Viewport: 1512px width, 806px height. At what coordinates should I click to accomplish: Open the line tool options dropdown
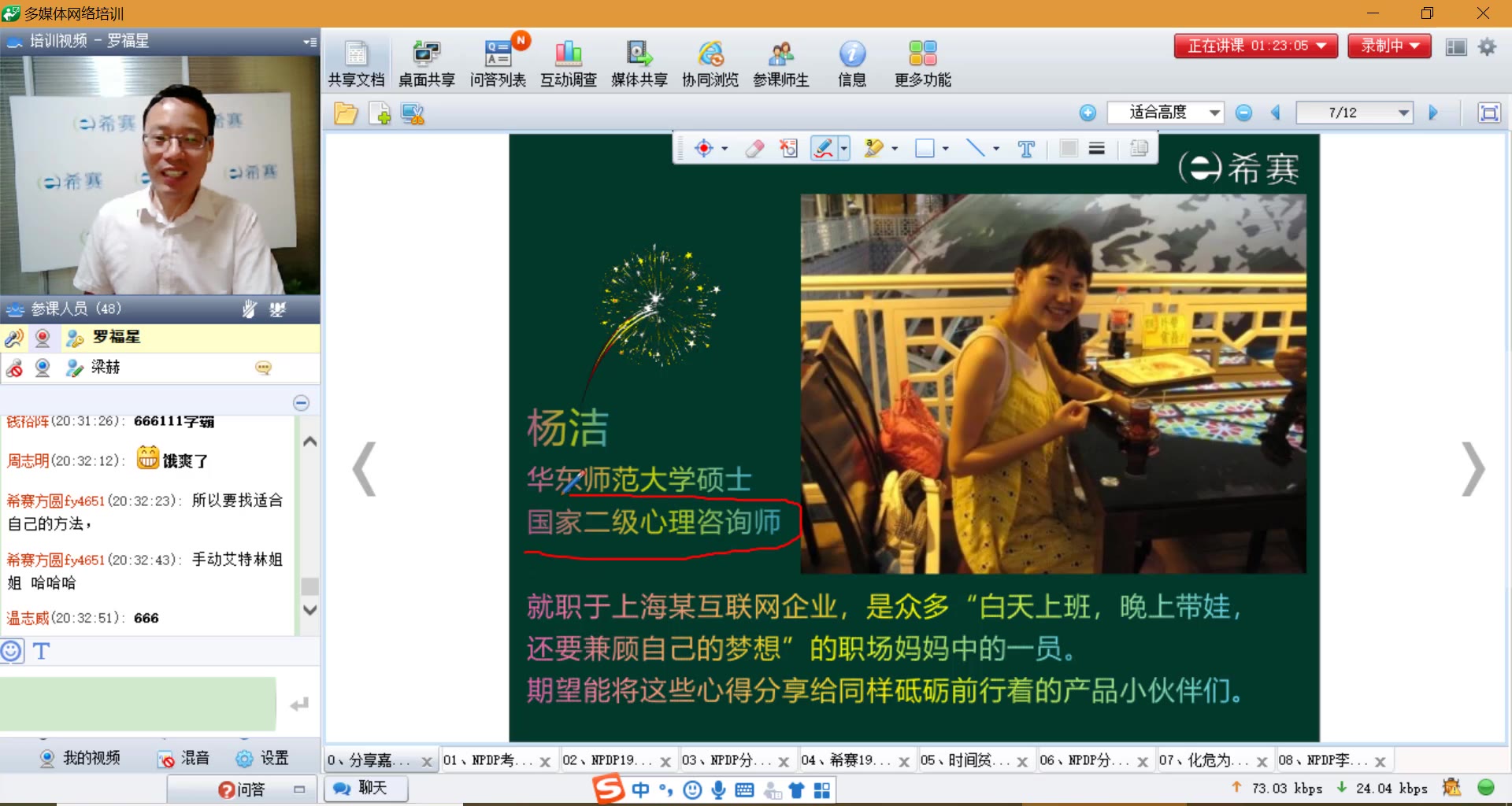(996, 149)
